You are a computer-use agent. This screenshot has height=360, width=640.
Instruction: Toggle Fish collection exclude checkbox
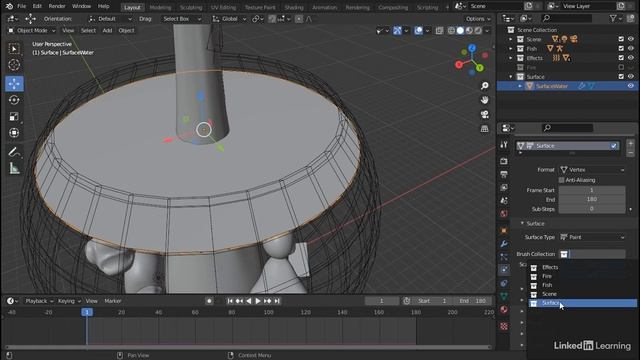pyautogui.click(x=621, y=49)
